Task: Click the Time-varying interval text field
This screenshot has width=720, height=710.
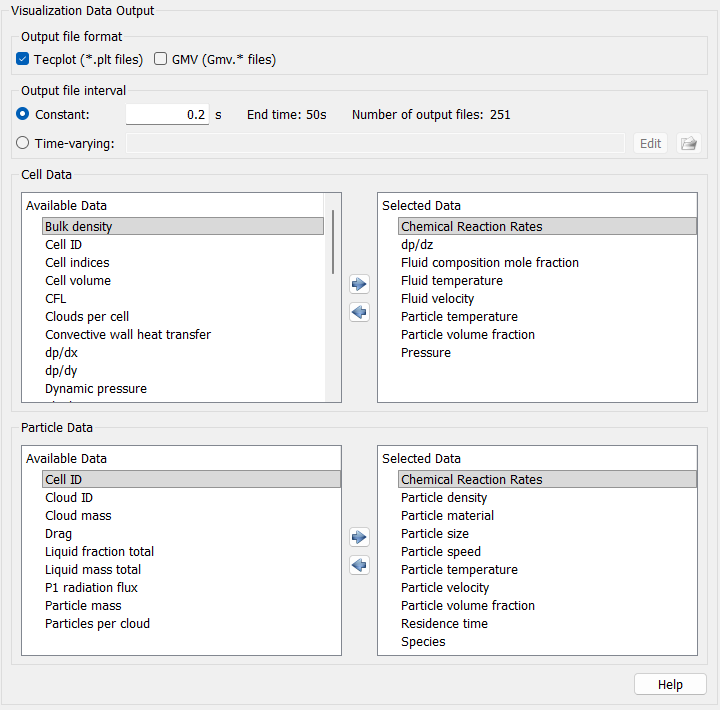Action: pyautogui.click(x=376, y=143)
